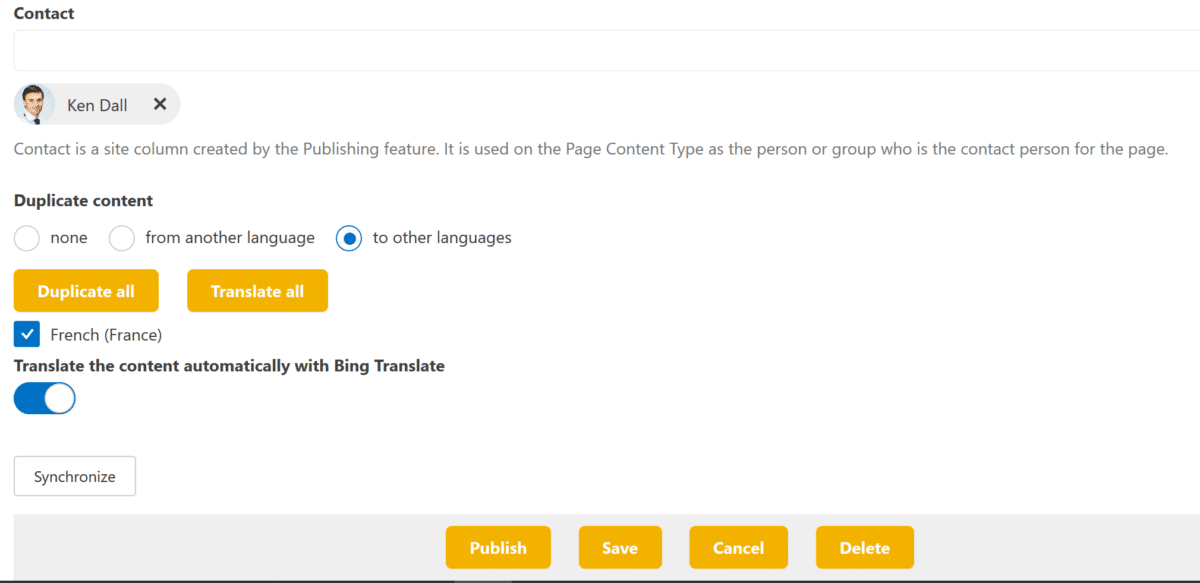Viewport: 1200px width, 583px height.
Task: Click the Duplicate all button
Action: 86,290
